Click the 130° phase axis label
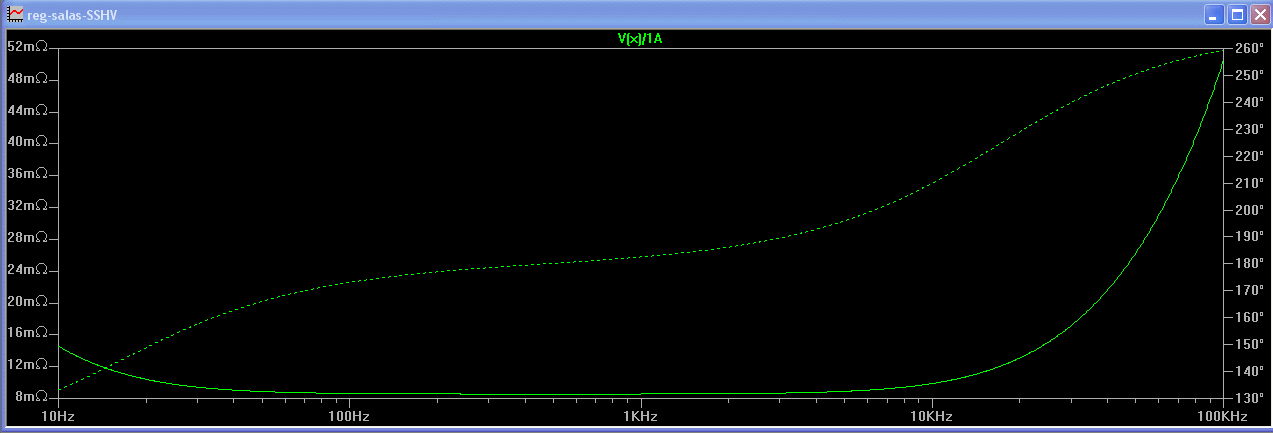This screenshot has height=433, width=1273. point(1250,398)
